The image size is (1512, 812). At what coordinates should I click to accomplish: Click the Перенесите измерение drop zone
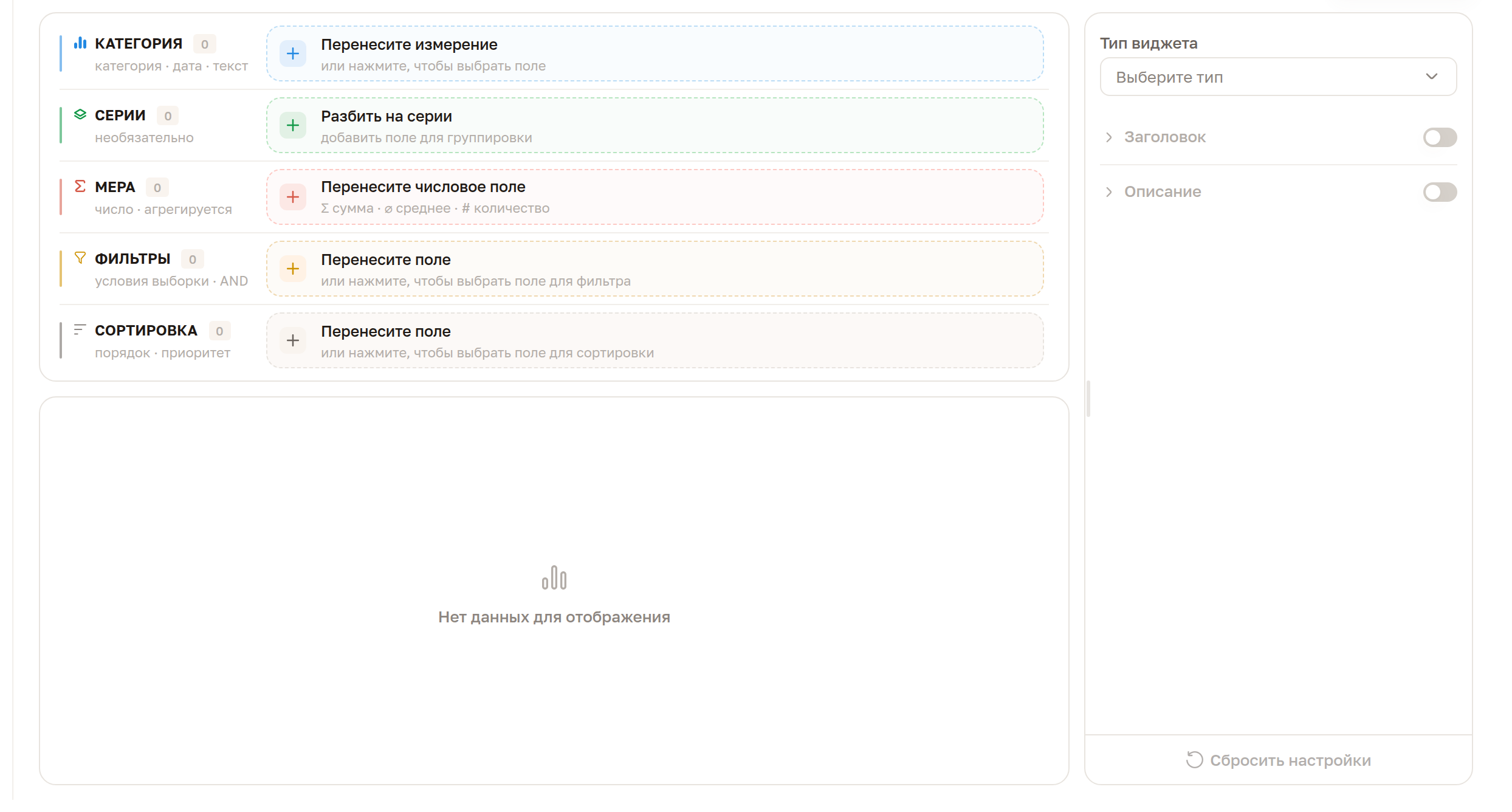point(655,53)
